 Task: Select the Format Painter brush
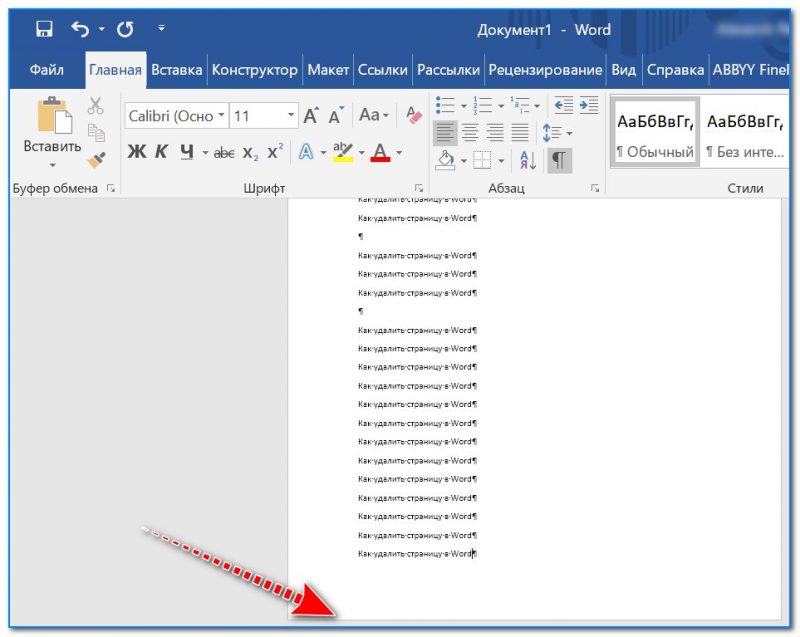pos(96,160)
